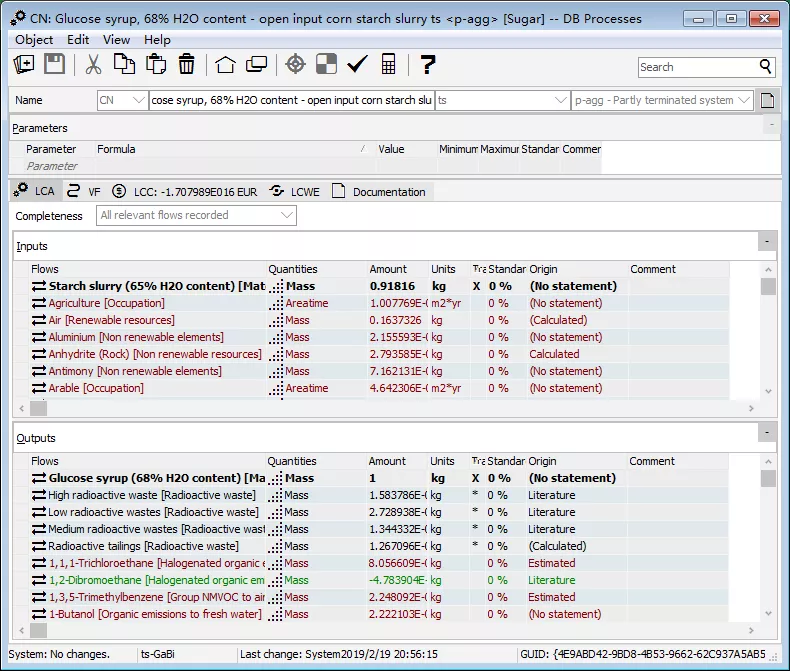Screen dimensions: 790x671
Task: Switch to the Documentation tab
Action: click(x=379, y=192)
